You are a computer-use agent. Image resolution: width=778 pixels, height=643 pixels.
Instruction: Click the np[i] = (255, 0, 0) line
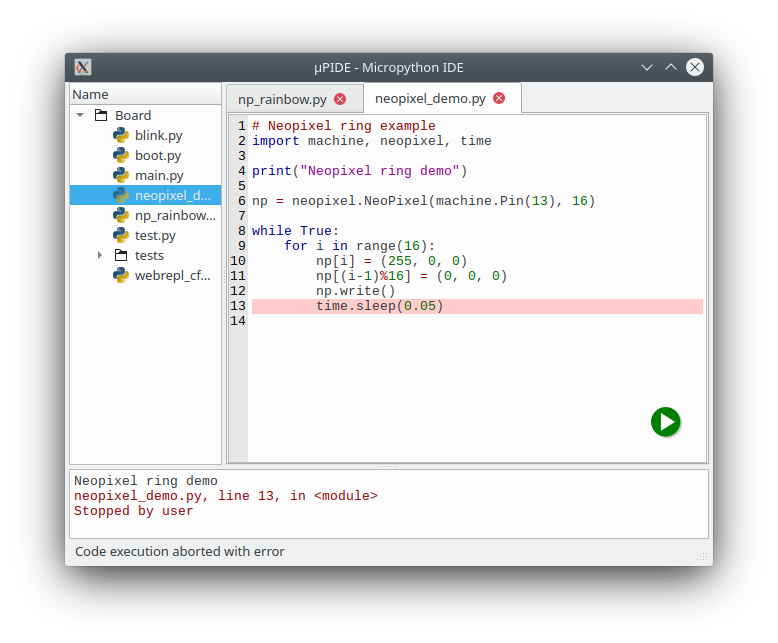coord(391,261)
